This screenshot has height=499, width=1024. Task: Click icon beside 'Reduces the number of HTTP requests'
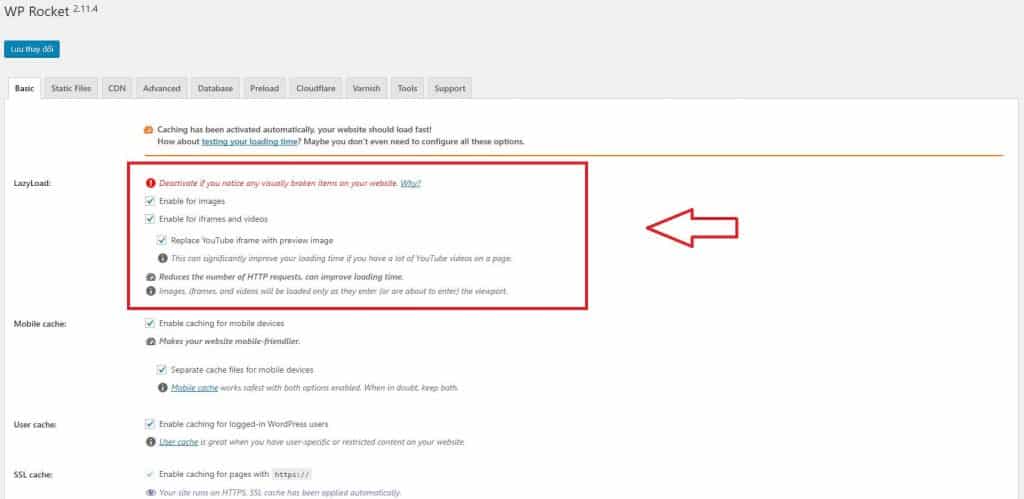point(150,277)
